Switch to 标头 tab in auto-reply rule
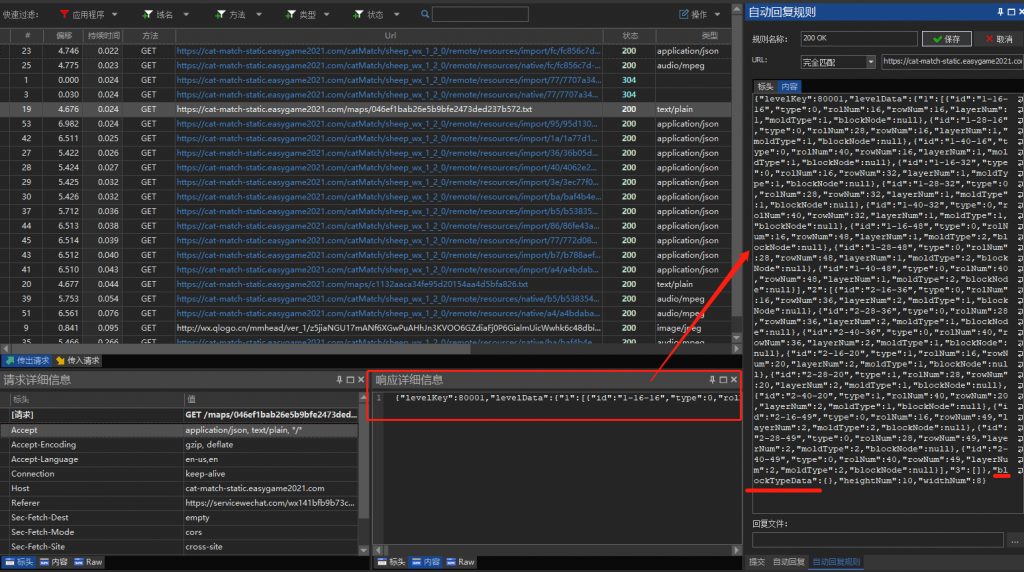The width and height of the screenshot is (1024, 572). (765, 87)
